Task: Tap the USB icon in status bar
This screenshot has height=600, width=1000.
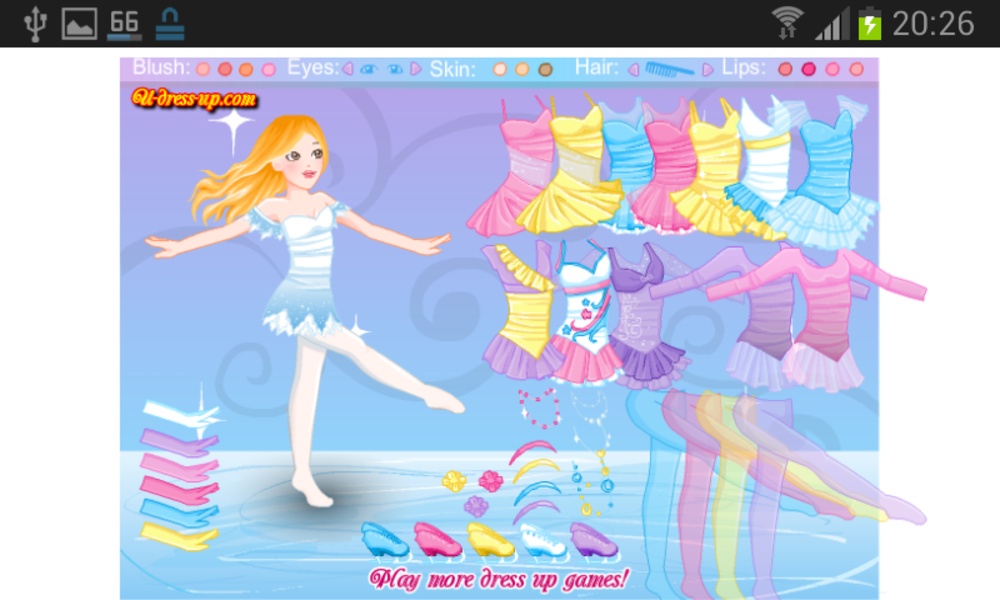Action: [x=35, y=24]
